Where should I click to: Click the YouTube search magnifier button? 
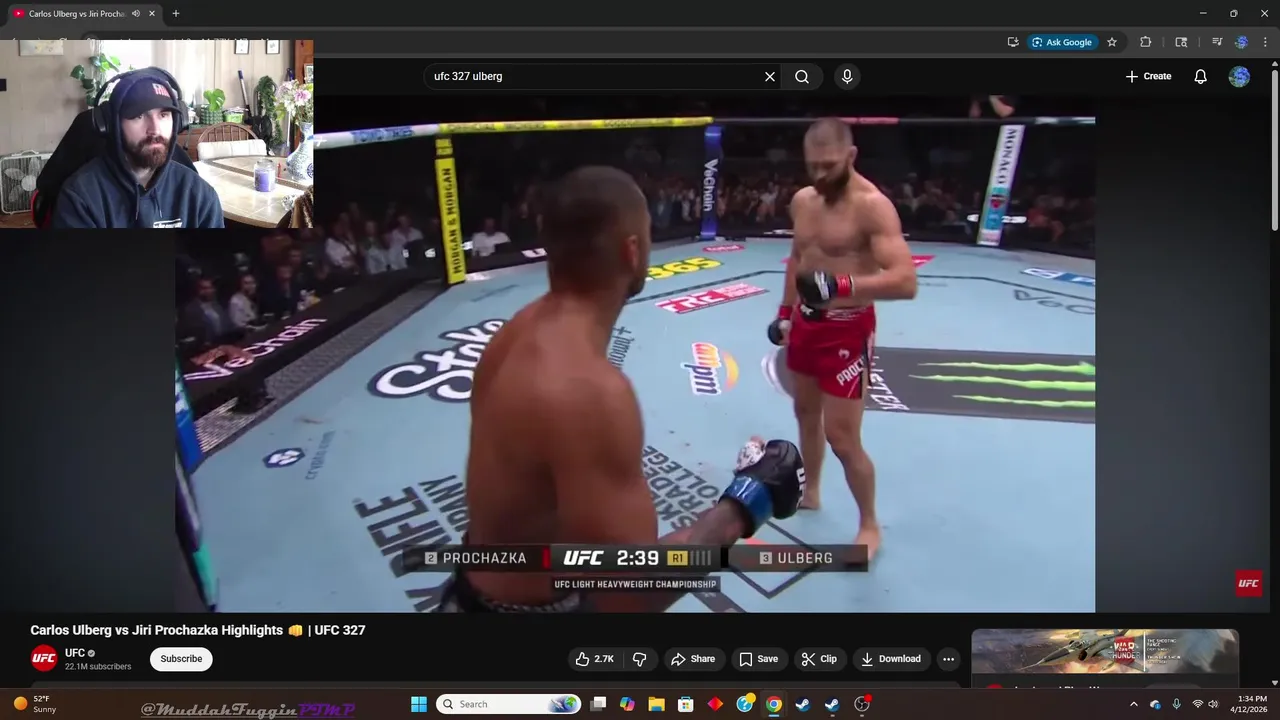pyautogui.click(x=802, y=76)
